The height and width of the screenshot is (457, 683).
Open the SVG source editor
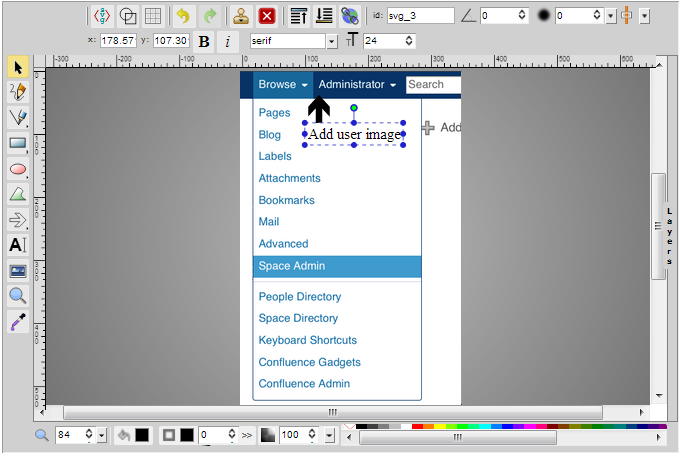pyautogui.click(x=102, y=16)
